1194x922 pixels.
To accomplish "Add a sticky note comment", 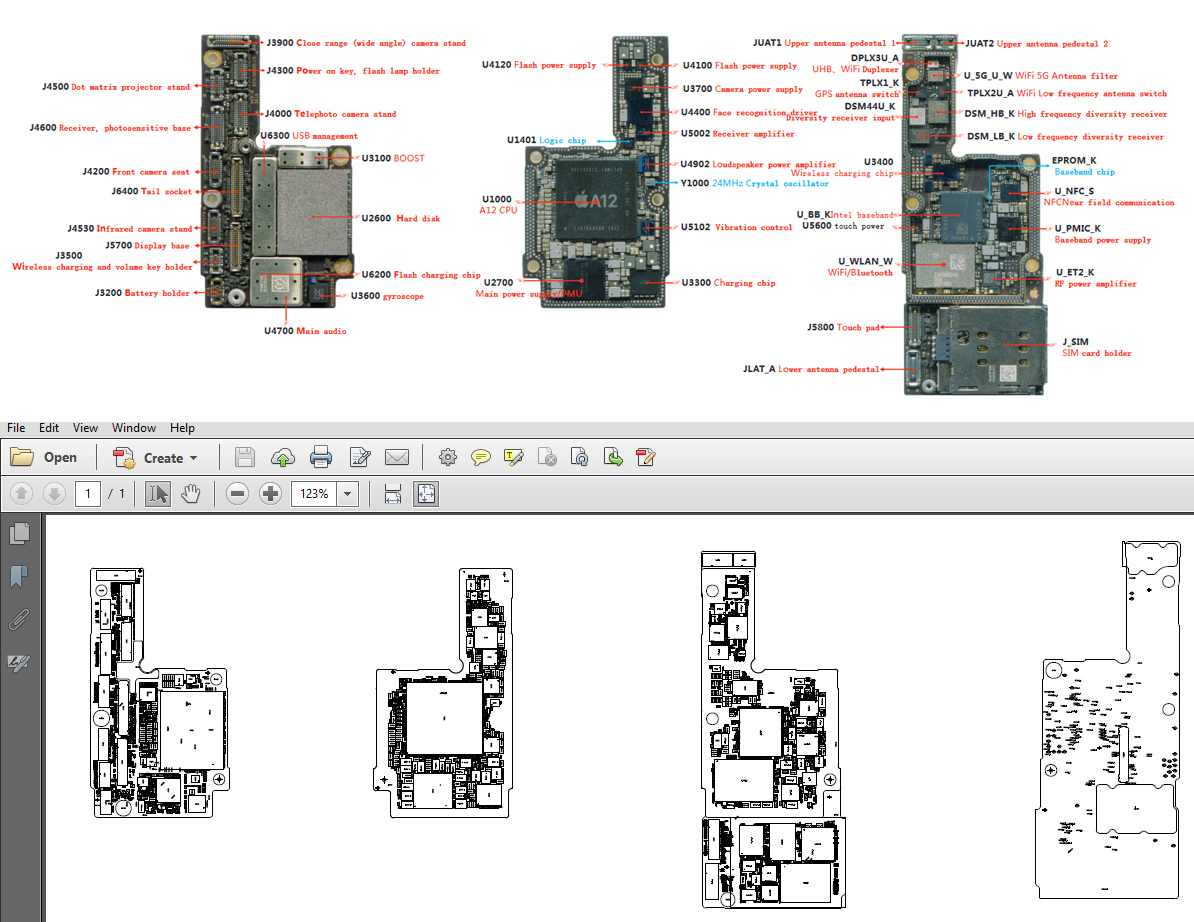I will pos(481,458).
